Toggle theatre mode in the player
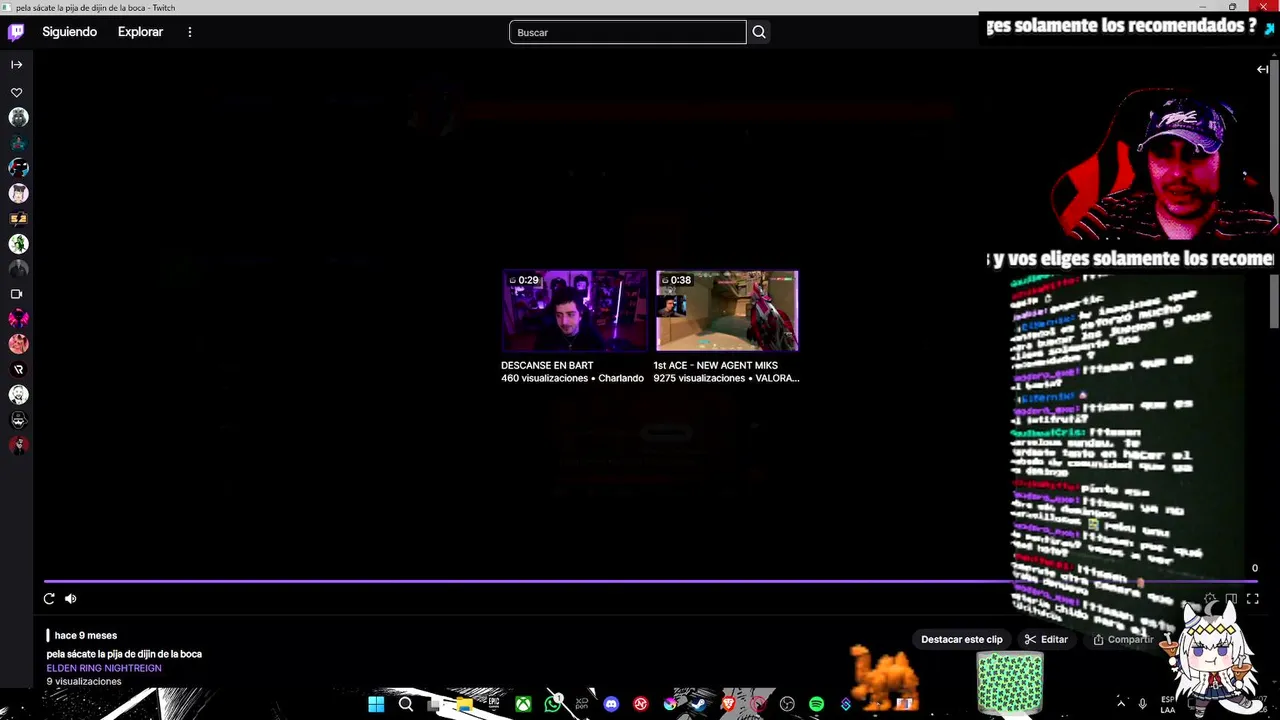The width and height of the screenshot is (1280, 720). [1231, 599]
